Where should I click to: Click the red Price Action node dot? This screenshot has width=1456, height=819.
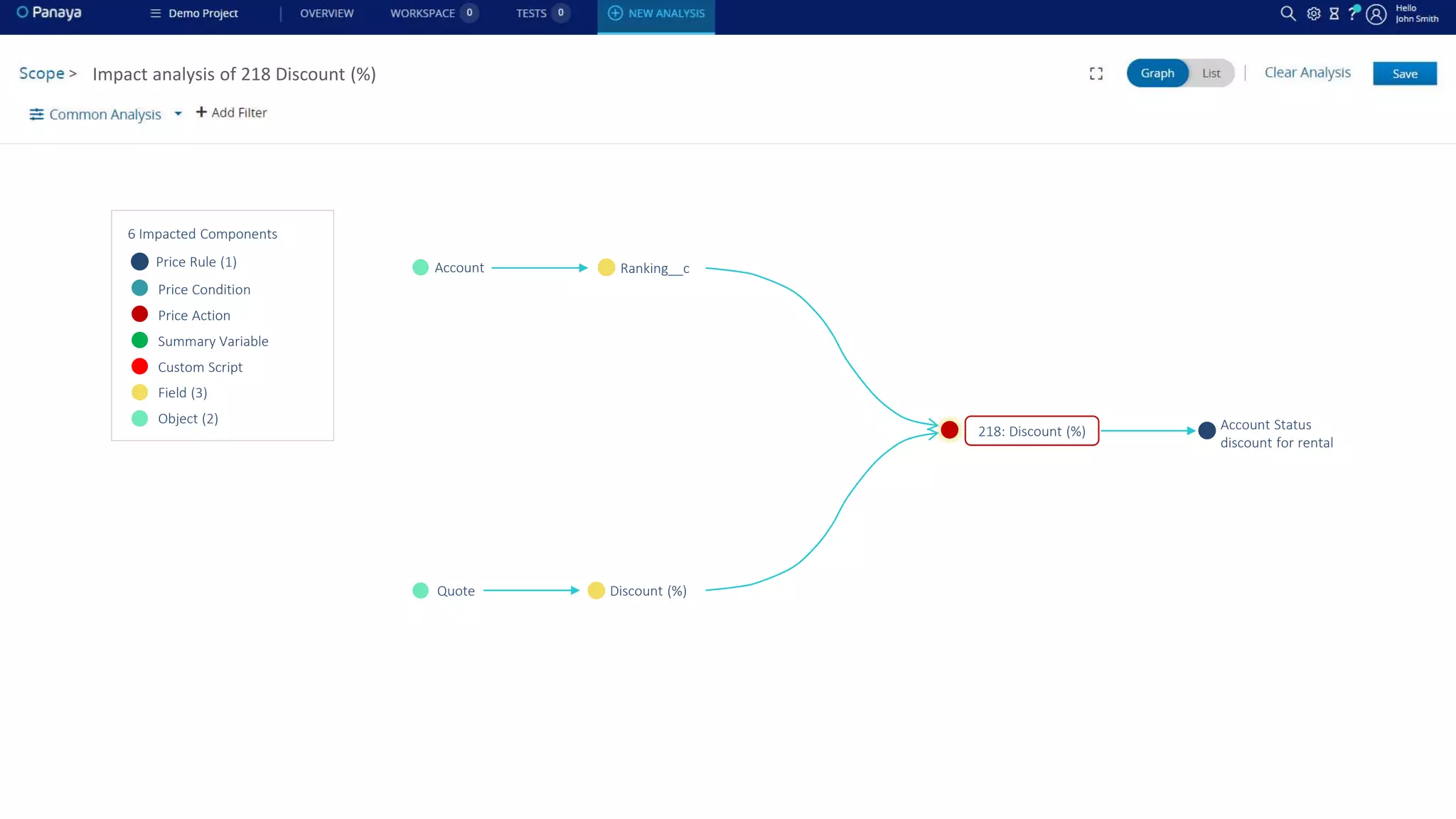949,430
